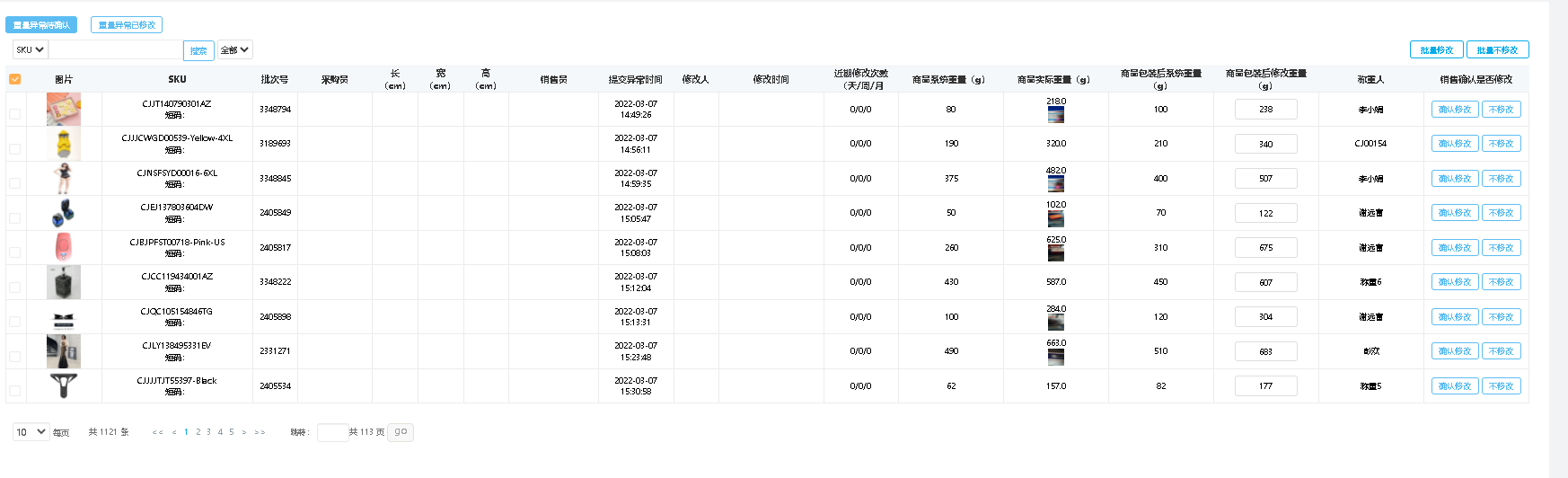Open product image for CJJJTJT55397-Black
The width and height of the screenshot is (1568, 478).
pos(64,385)
